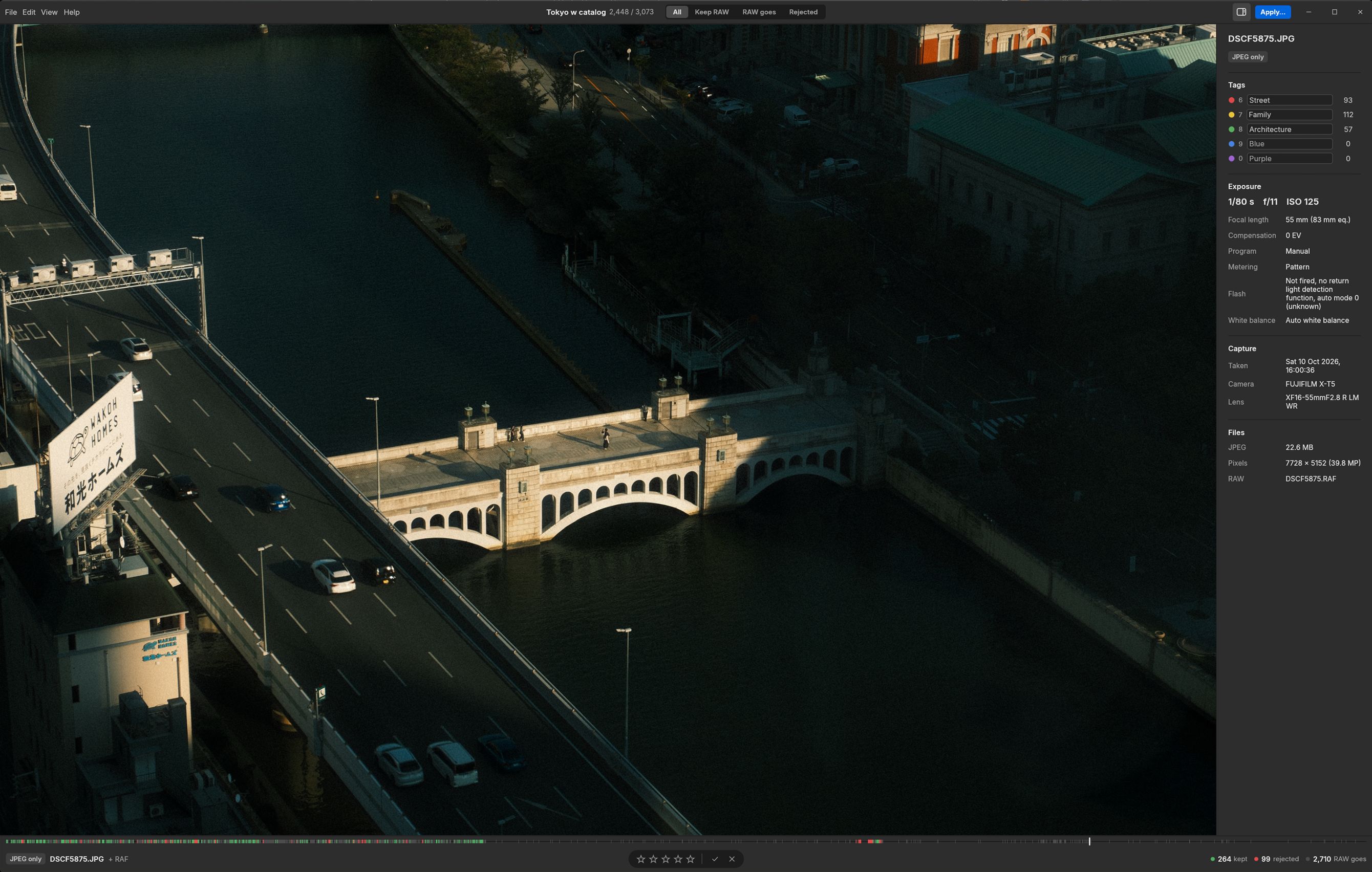The height and width of the screenshot is (872, 1372).
Task: Rate the photo three stars
Action: 666,859
